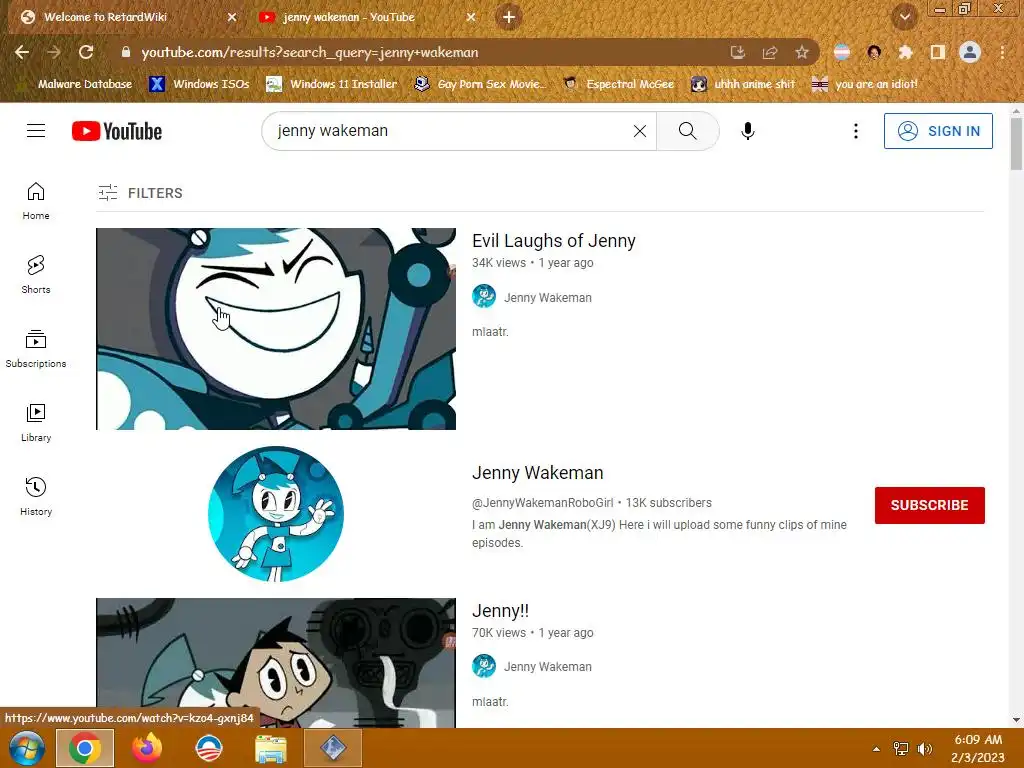Open the Windows Start button
This screenshot has height=768, width=1024.
pyautogui.click(x=27, y=748)
